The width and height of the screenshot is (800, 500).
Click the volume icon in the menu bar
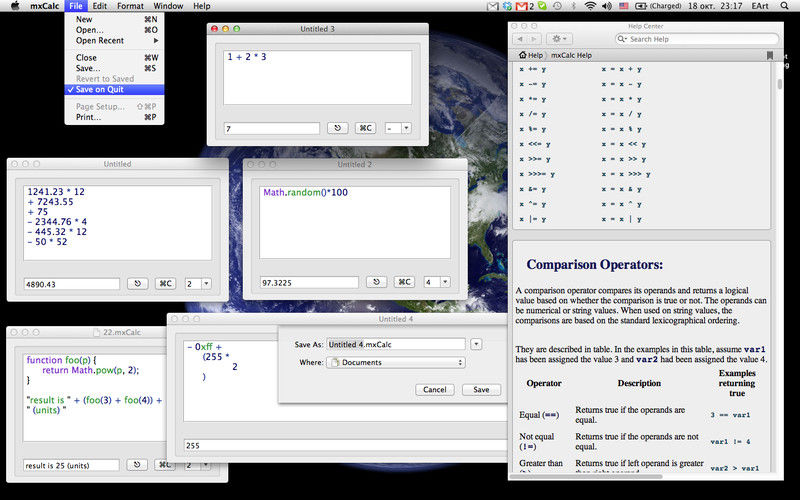coord(607,6)
